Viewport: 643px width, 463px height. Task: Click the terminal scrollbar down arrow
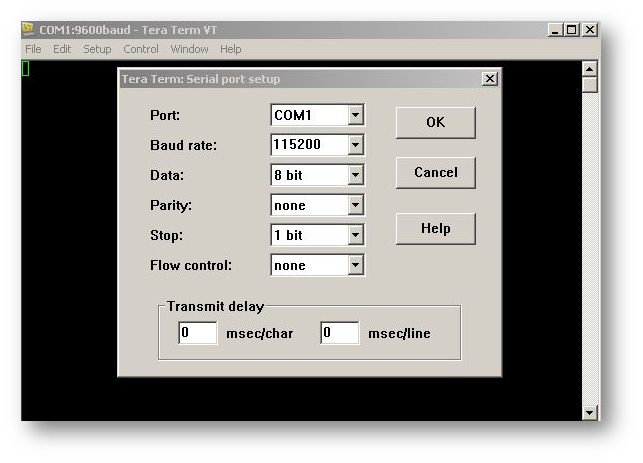589,412
